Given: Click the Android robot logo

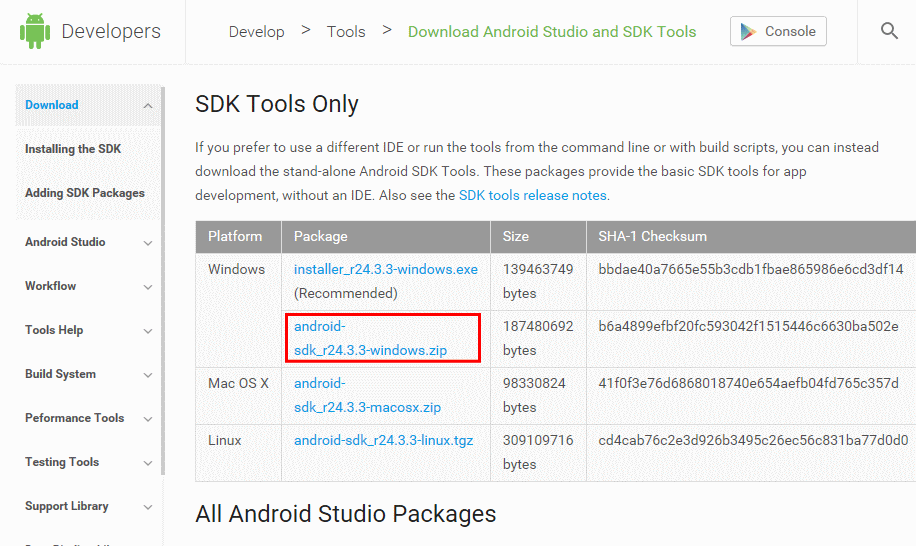Looking at the screenshot, I should tap(34, 32).
